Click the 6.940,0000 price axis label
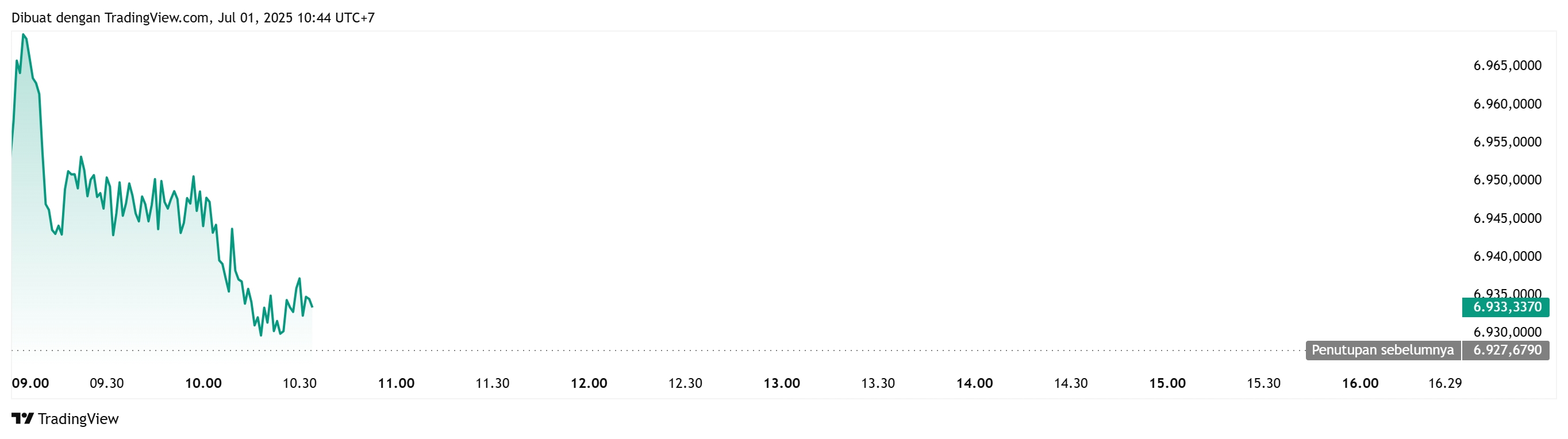 1507,256
